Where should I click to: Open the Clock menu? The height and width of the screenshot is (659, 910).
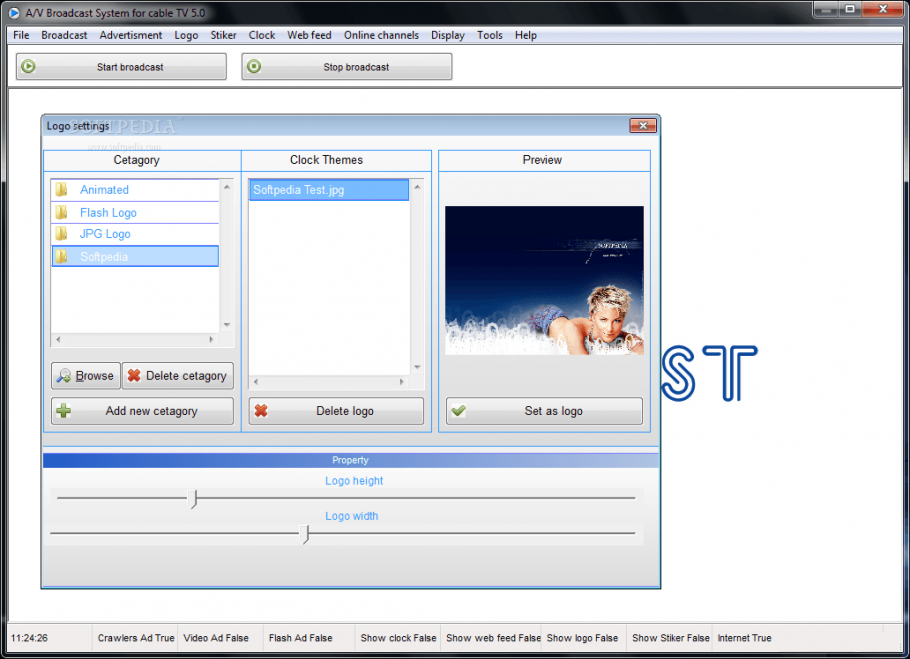point(261,35)
